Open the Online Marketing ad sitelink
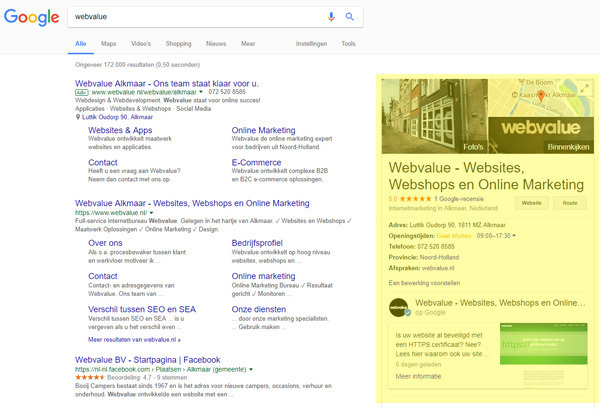This screenshot has height=409, width=600. click(x=263, y=130)
